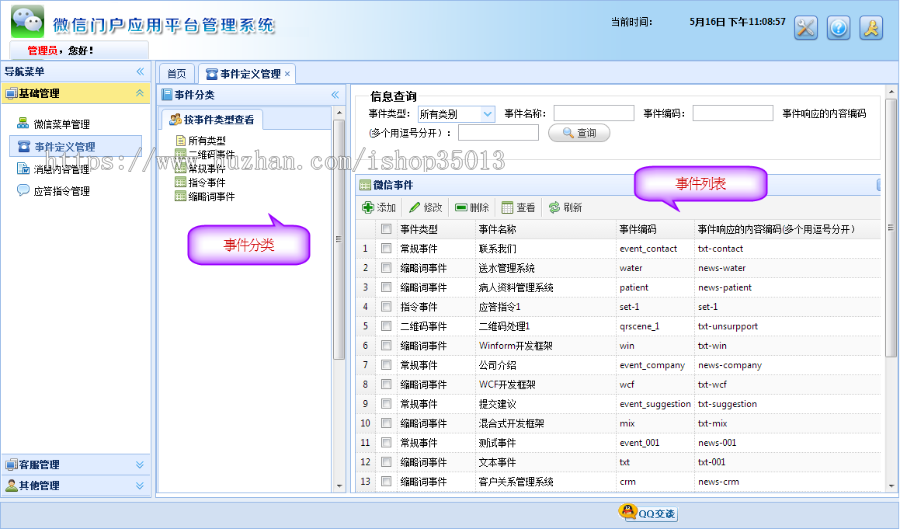Viewport: 900px width, 529px height.
Task: Click the 修改 edit toolbar button
Action: 425,207
